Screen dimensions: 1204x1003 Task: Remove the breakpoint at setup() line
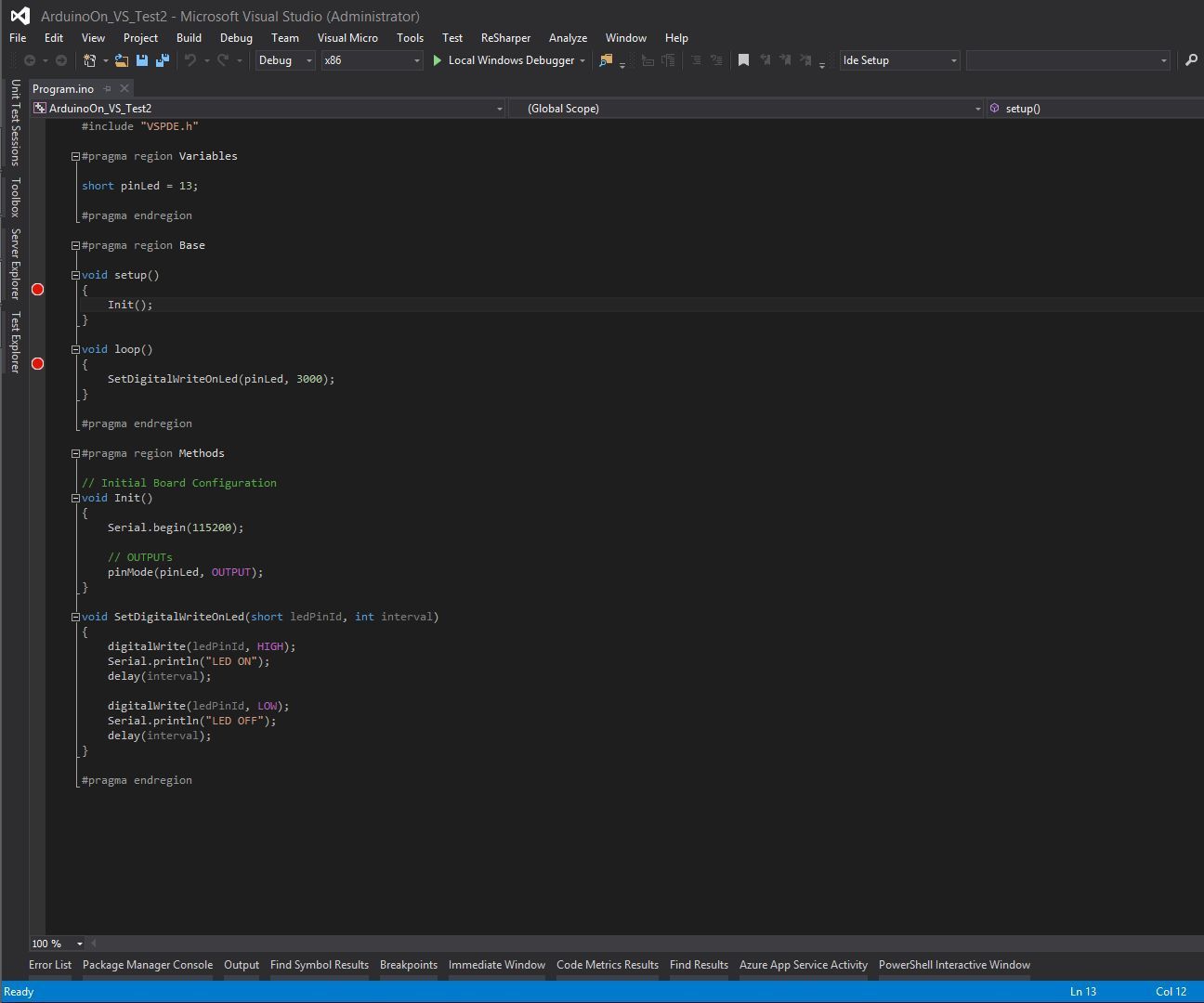[38, 290]
